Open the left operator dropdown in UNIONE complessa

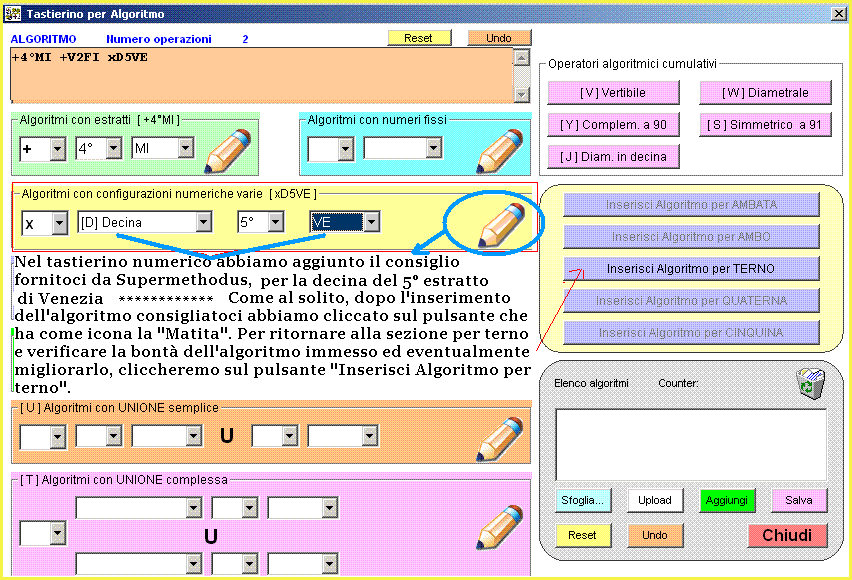[58, 534]
